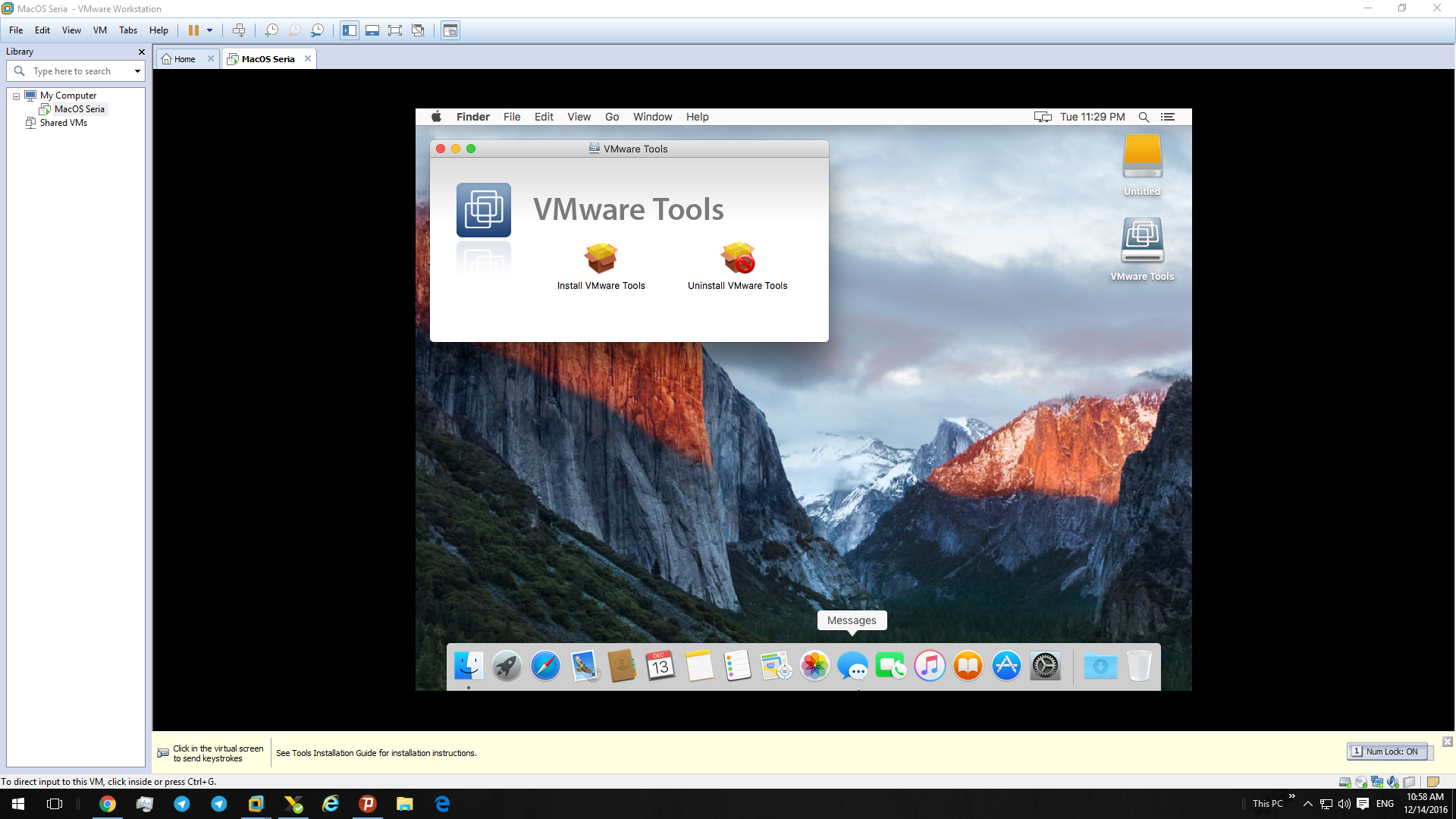Click the network adapter status icon

(x=1377, y=782)
